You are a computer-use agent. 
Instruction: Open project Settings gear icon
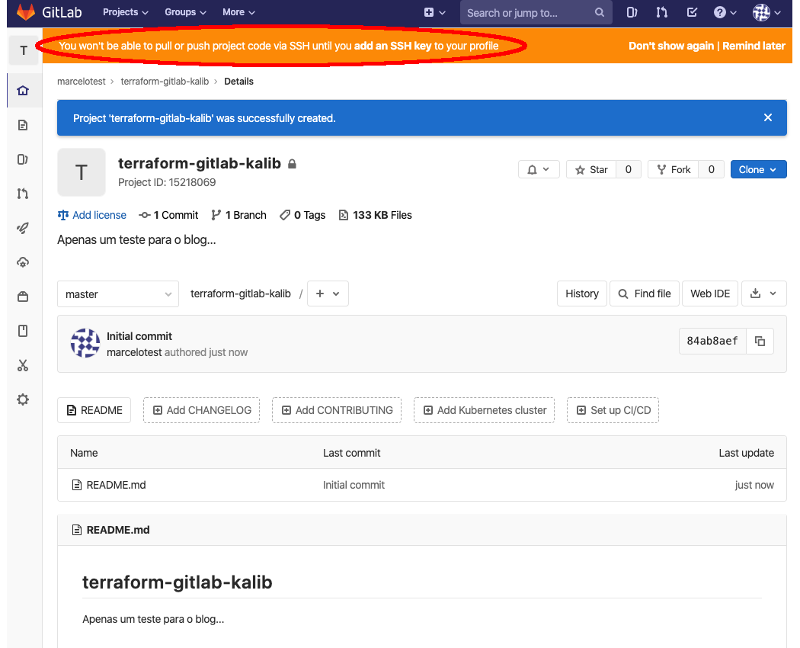click(x=22, y=399)
